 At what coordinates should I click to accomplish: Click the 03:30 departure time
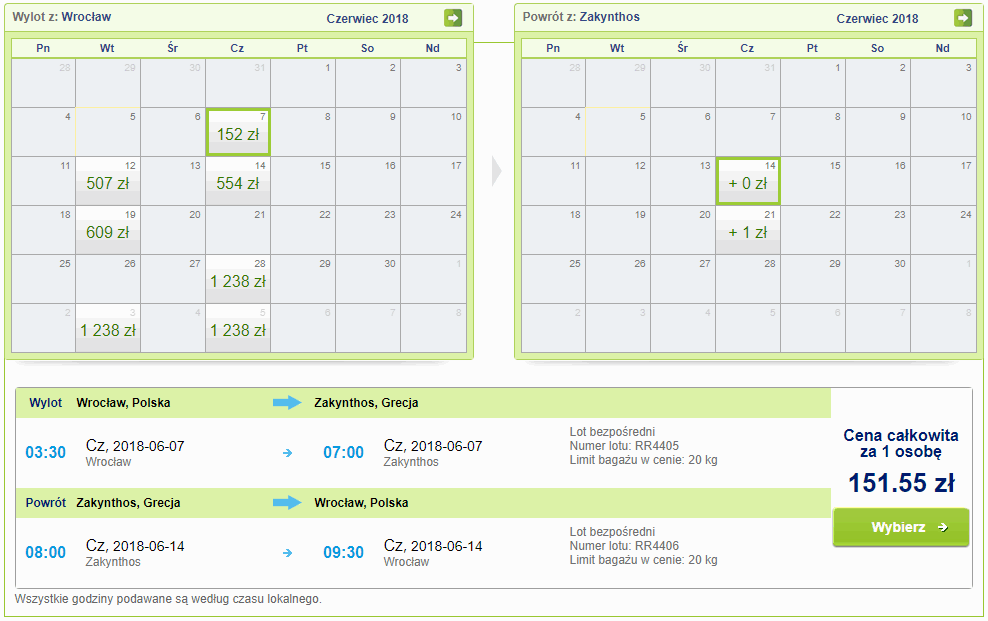pyautogui.click(x=46, y=453)
